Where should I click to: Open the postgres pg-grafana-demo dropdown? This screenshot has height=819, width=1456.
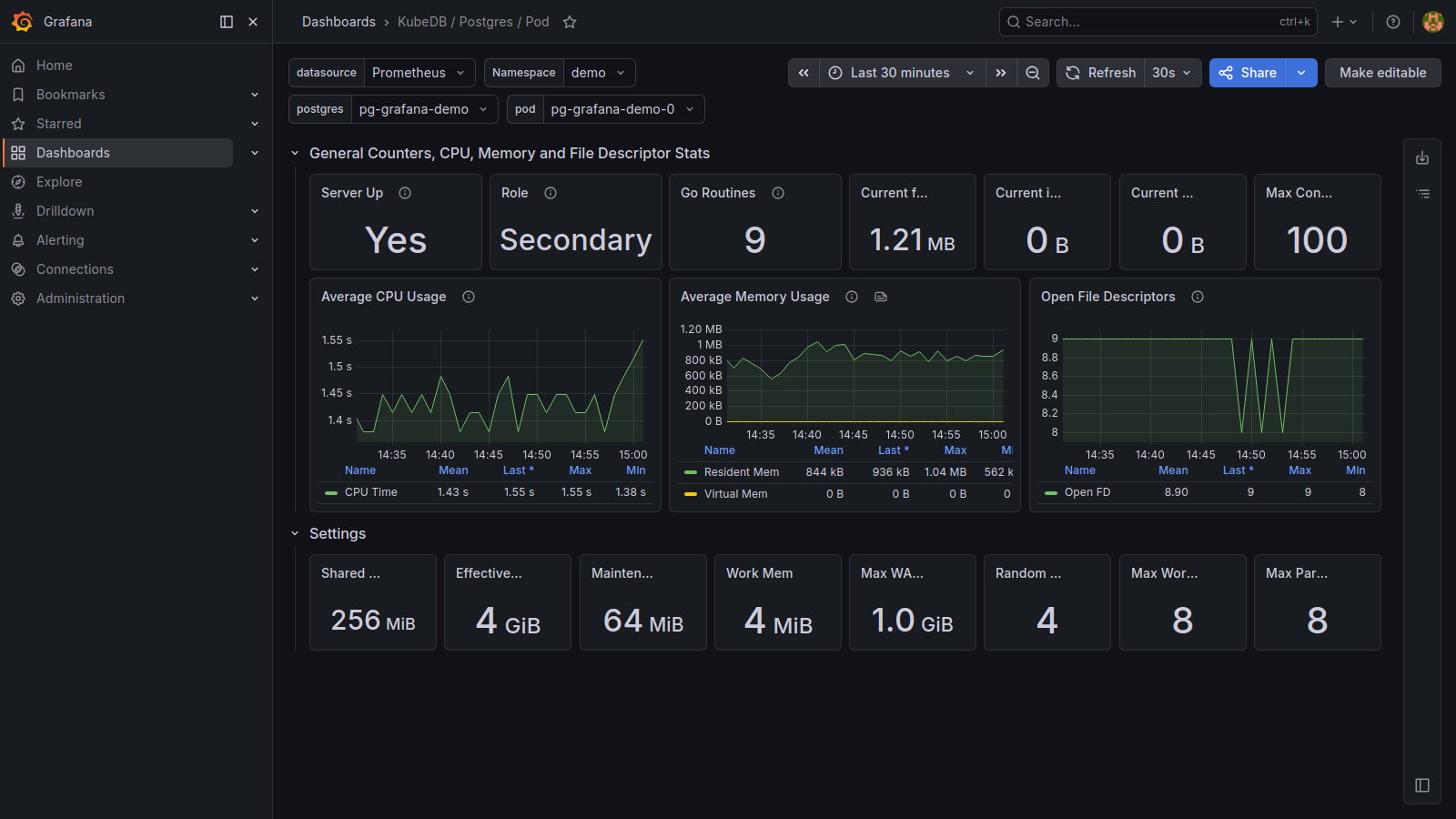click(x=424, y=109)
